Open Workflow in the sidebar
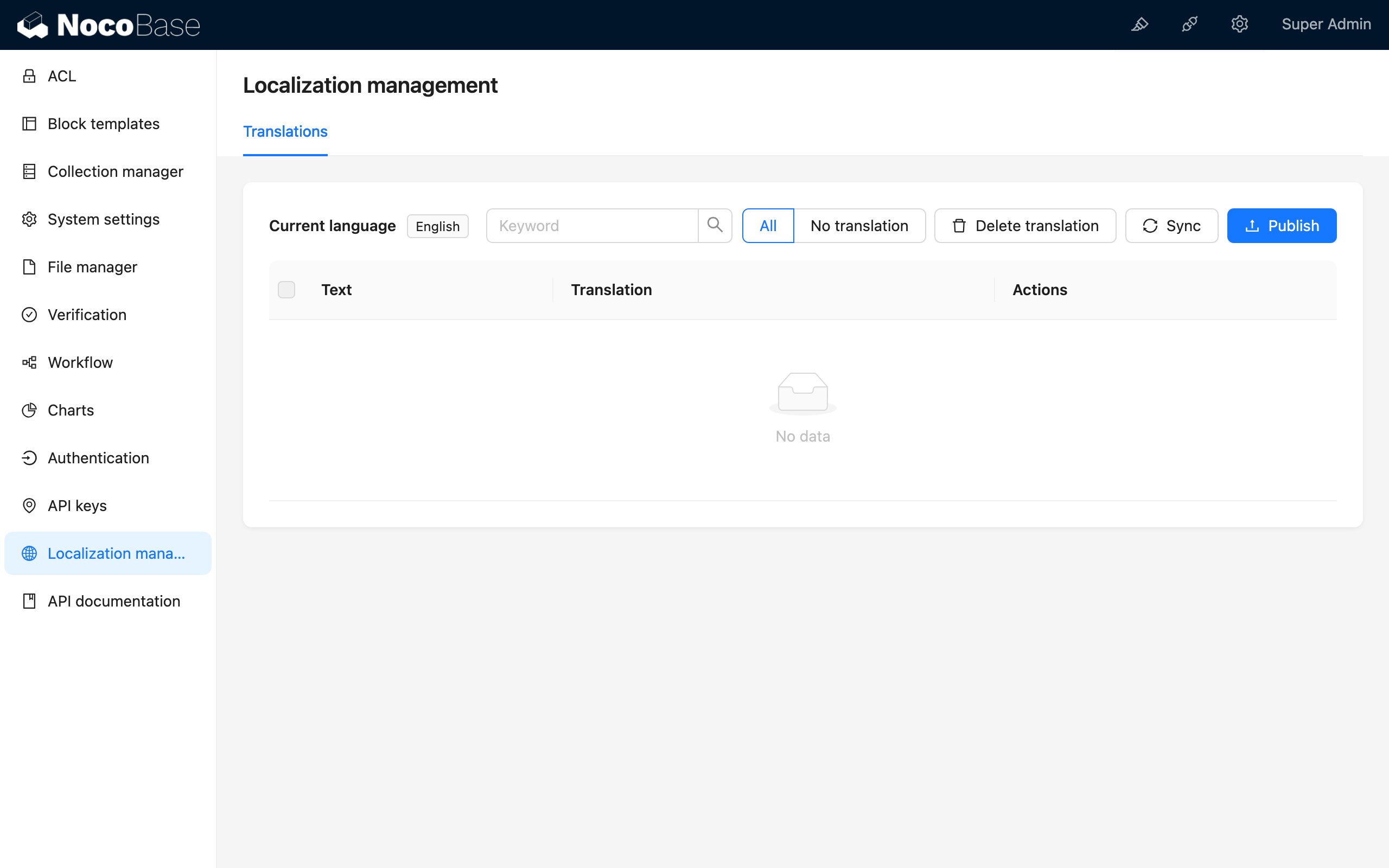Screen dimensions: 1389x868 80,362
